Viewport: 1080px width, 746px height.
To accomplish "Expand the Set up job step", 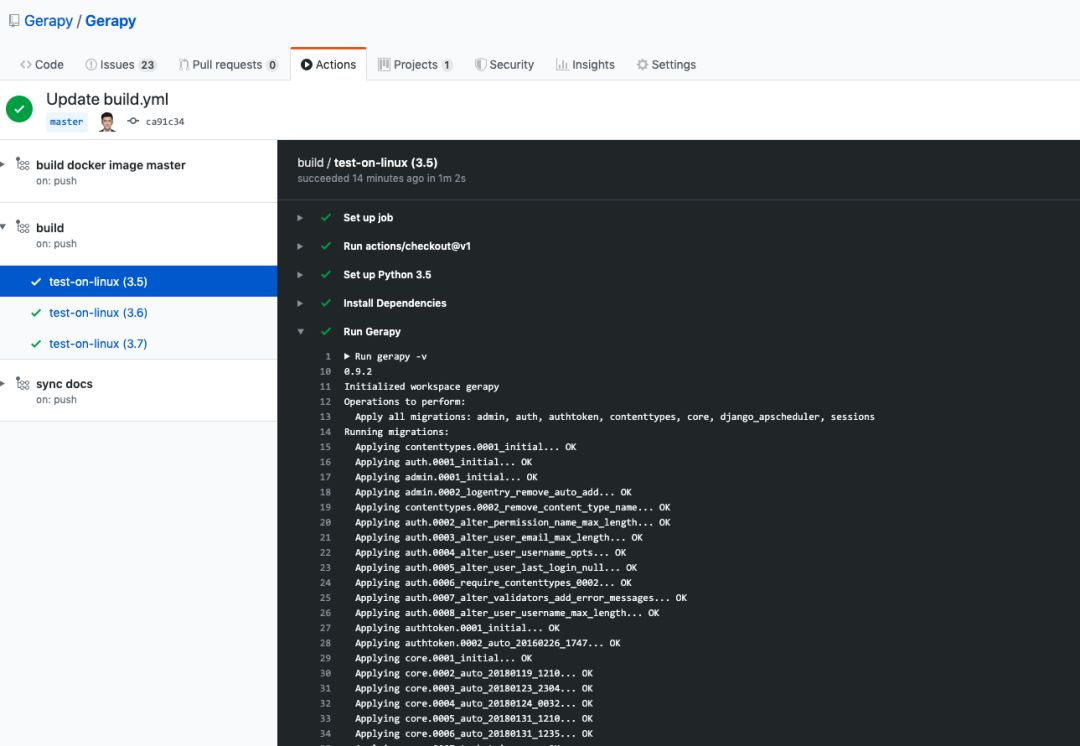I will coord(299,217).
